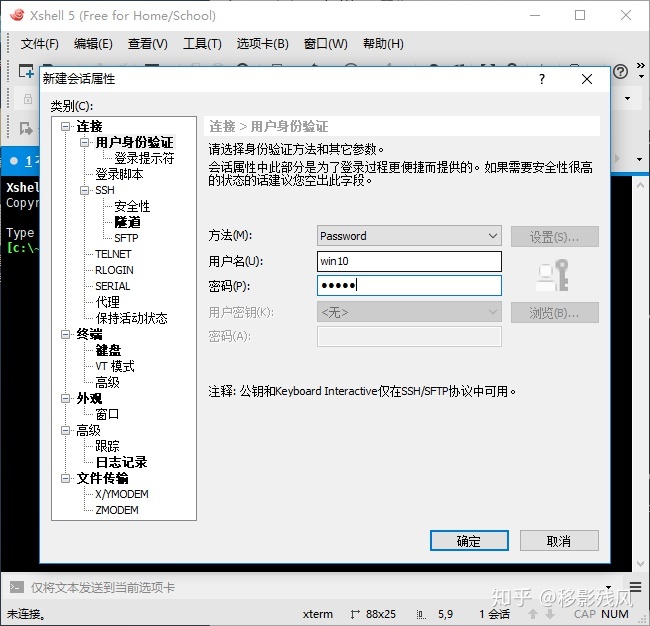Click the dialog help question mark button
This screenshot has width=650, height=626.
coord(542,79)
